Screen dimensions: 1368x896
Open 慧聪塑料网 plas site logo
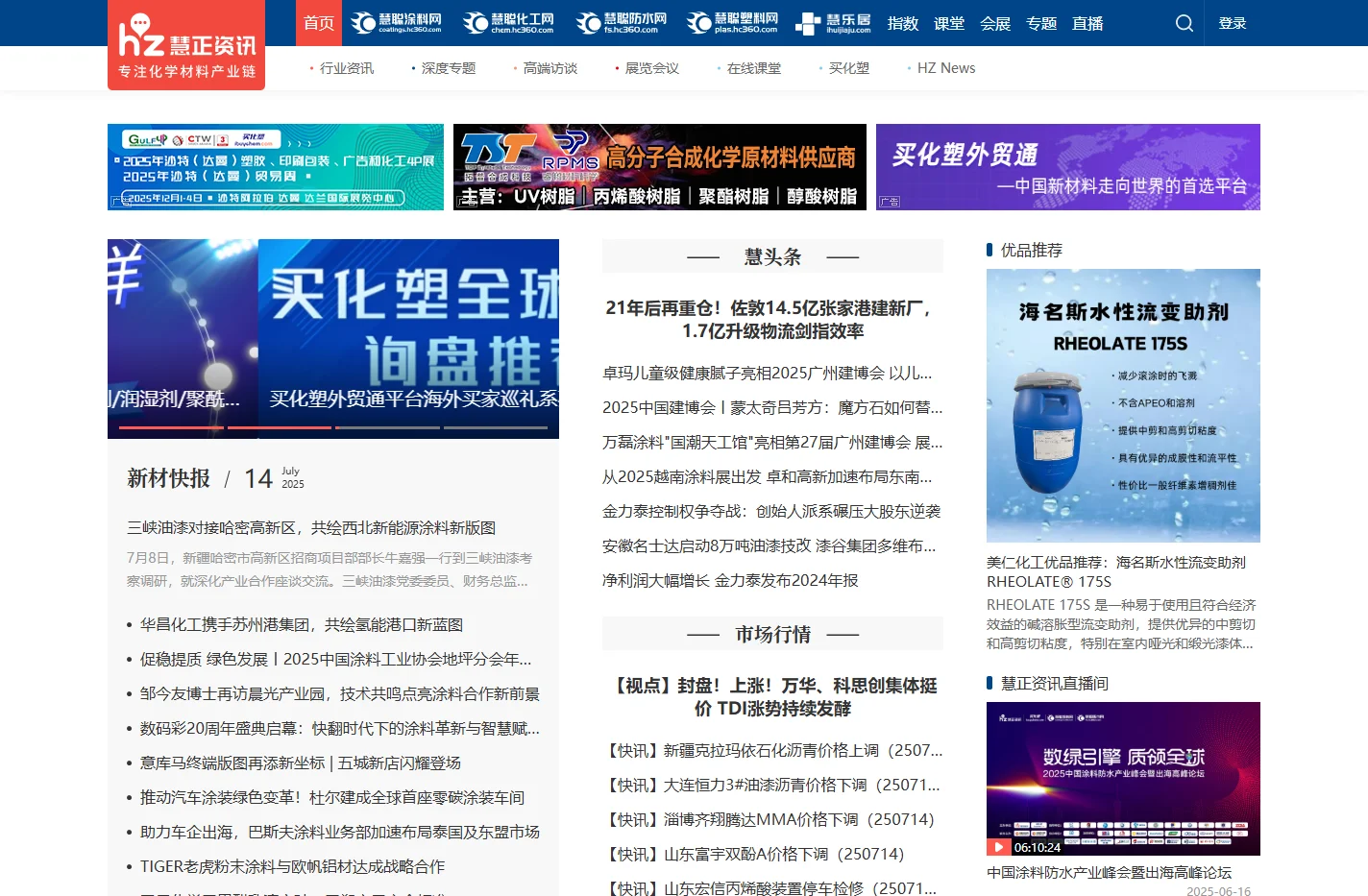click(x=733, y=23)
